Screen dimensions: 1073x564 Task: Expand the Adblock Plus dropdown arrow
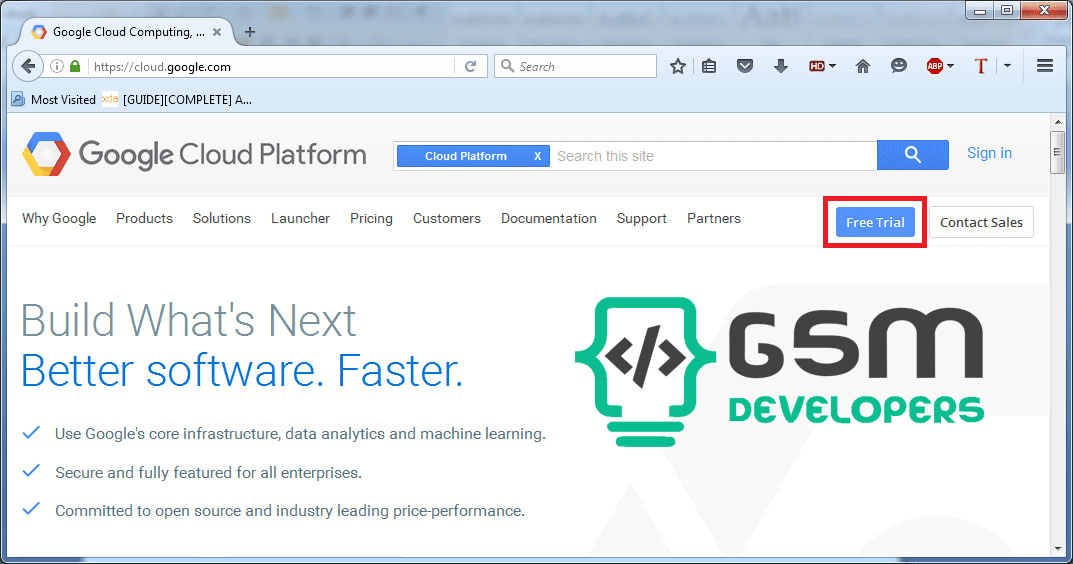(x=951, y=66)
